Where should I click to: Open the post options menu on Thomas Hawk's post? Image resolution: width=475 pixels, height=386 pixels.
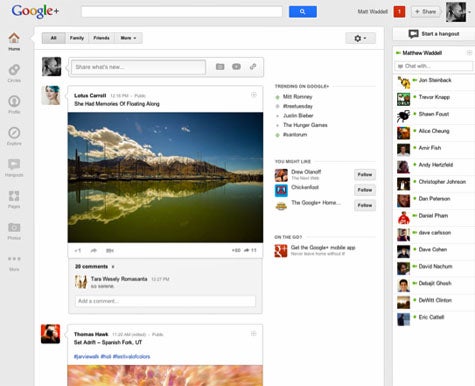(253, 334)
